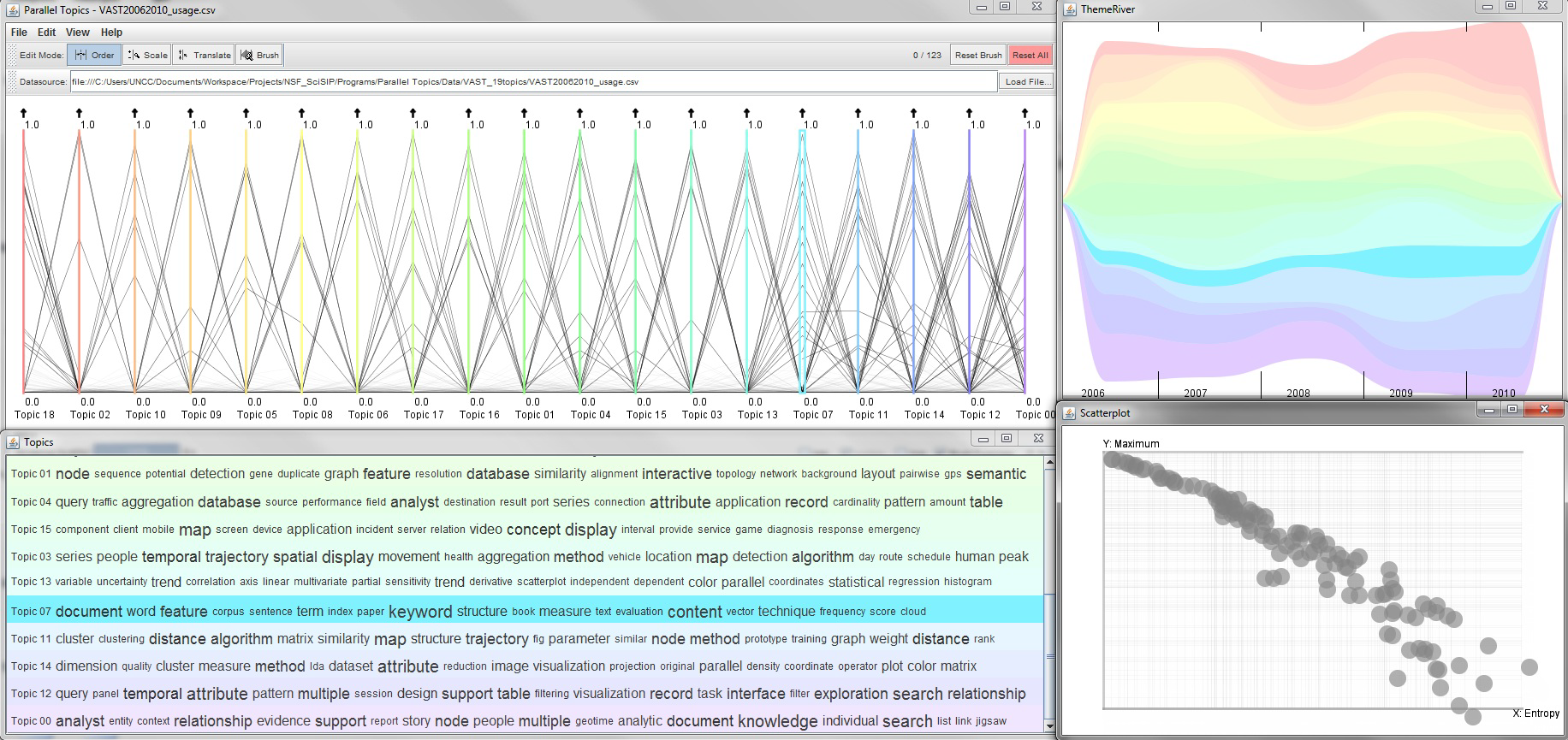Screen dimensions: 1568x740
Task: Click the Java icon in Topics panel title
Action: (14, 442)
